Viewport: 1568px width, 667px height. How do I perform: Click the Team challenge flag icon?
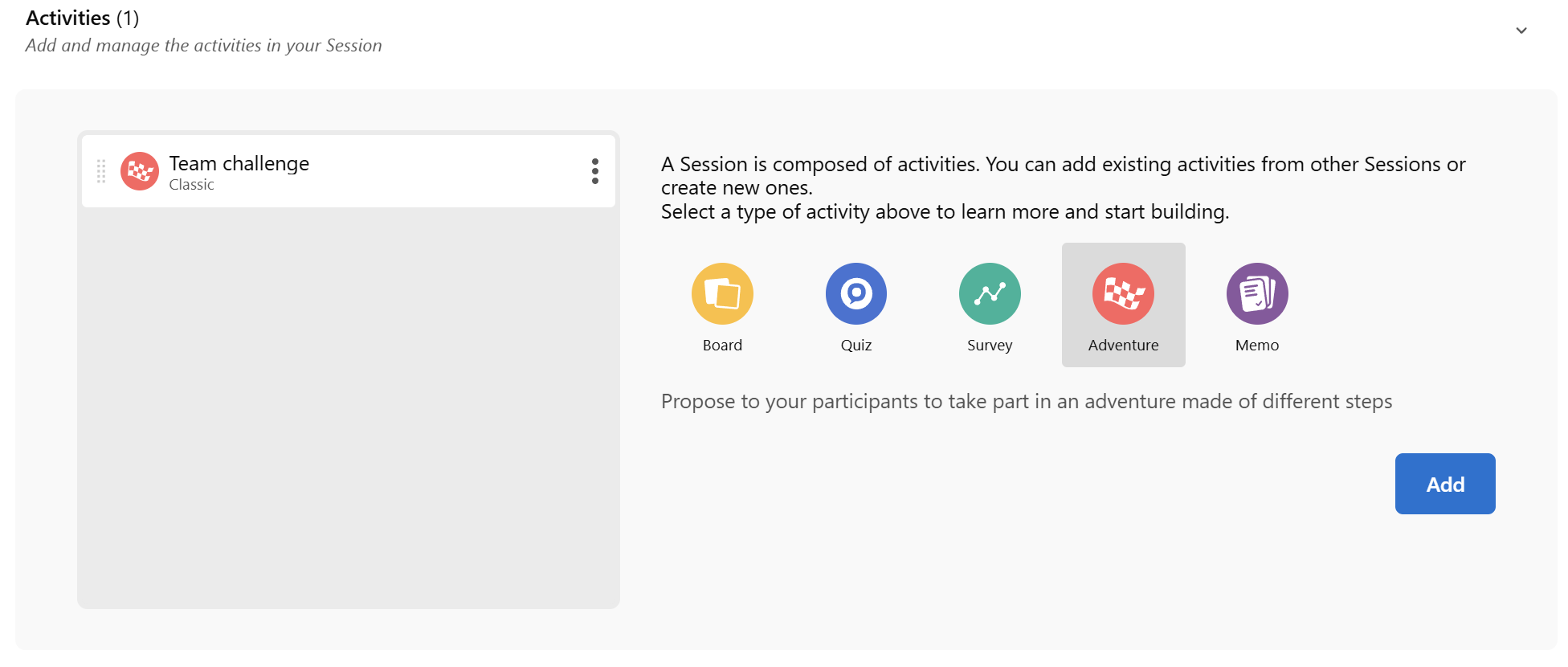pyautogui.click(x=140, y=171)
